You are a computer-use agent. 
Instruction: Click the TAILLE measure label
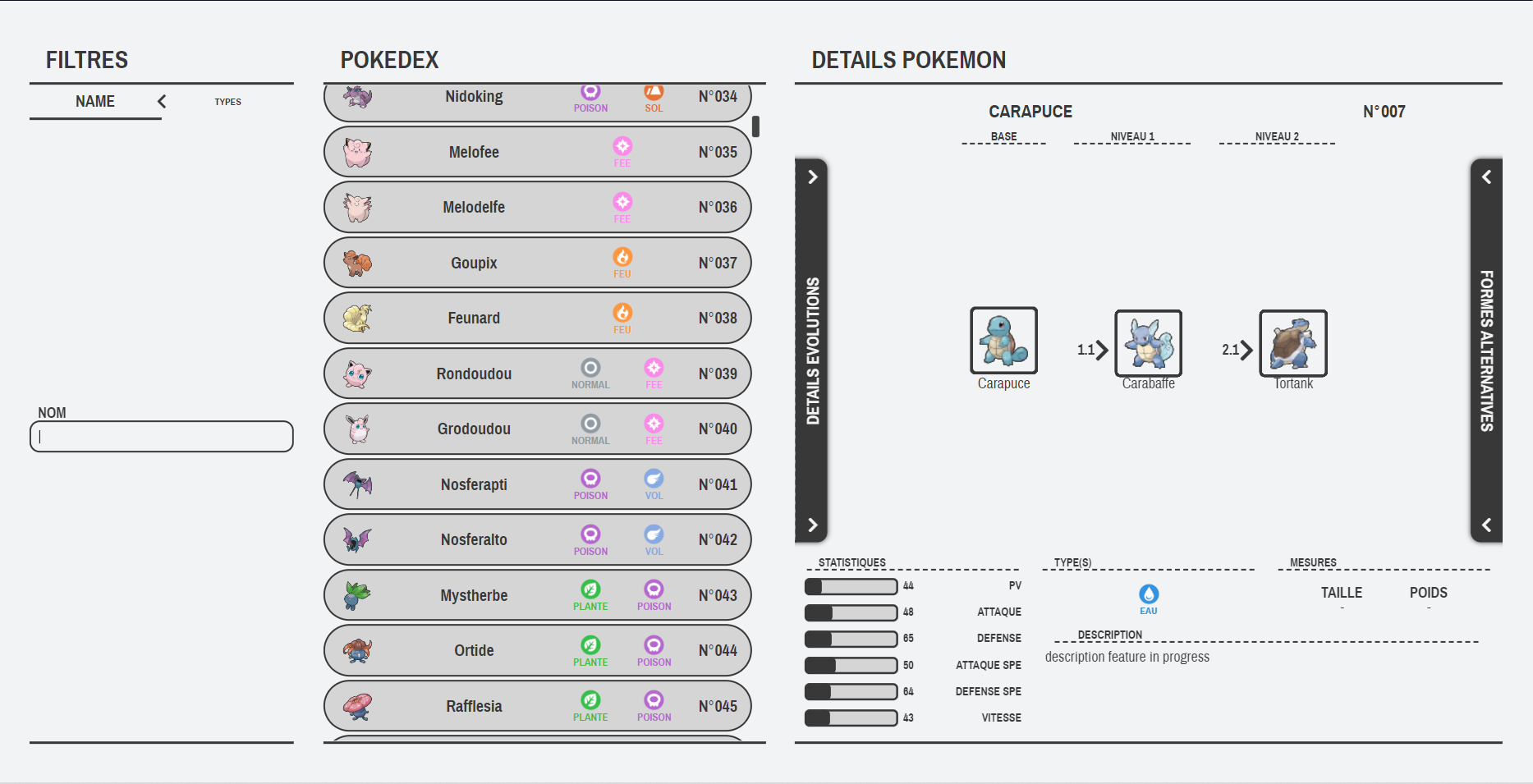[x=1342, y=593]
